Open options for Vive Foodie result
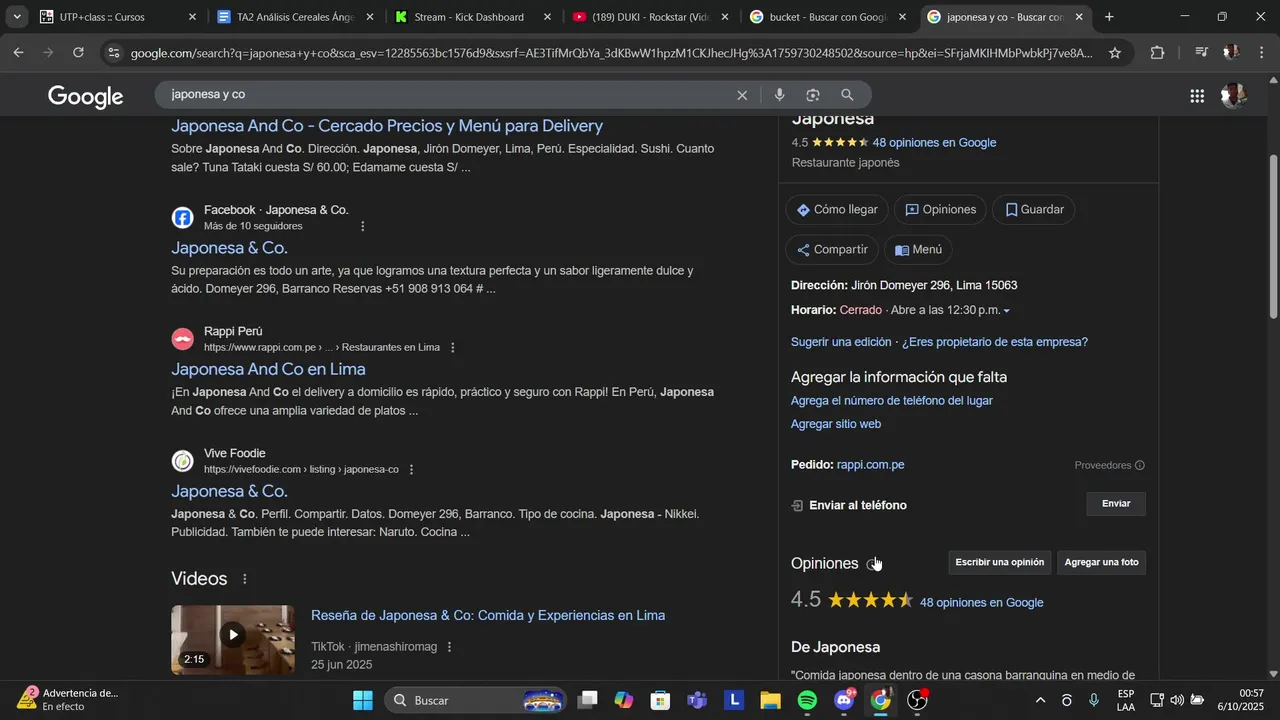 411,469
